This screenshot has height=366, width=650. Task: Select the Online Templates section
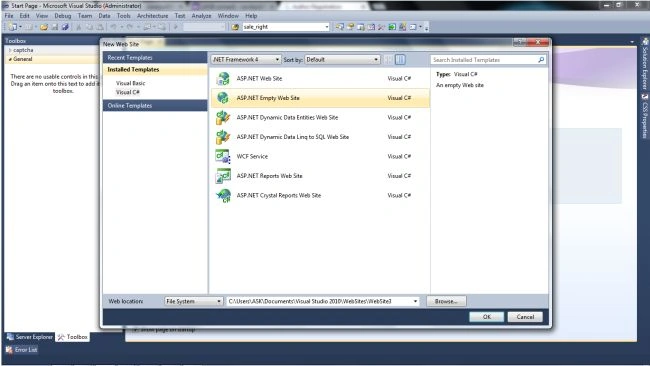155,106
